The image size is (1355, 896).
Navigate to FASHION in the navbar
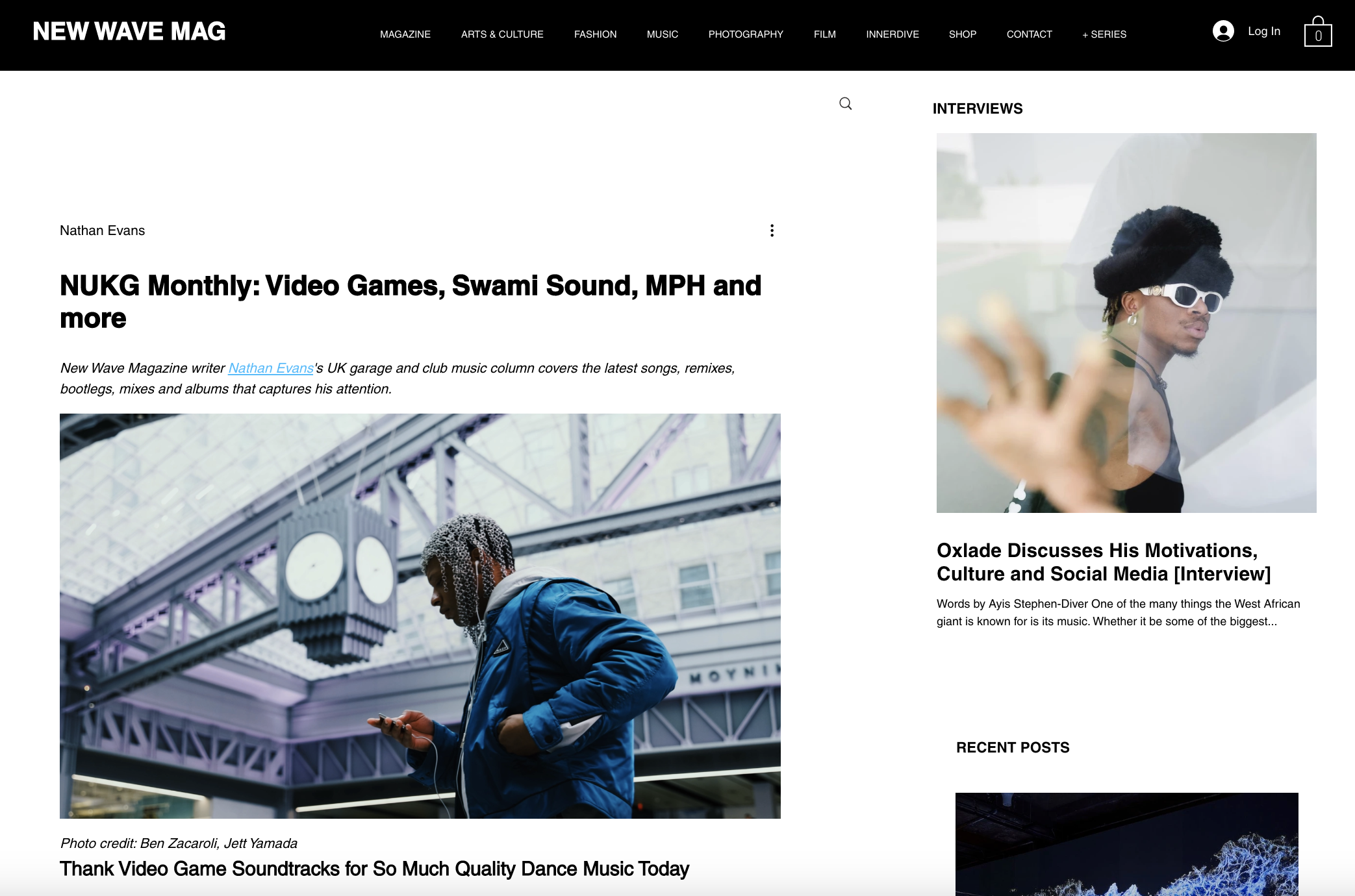(596, 34)
